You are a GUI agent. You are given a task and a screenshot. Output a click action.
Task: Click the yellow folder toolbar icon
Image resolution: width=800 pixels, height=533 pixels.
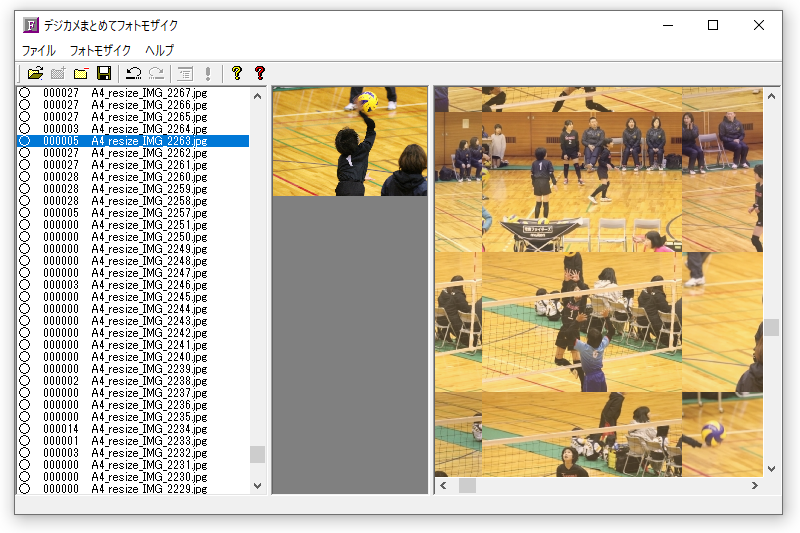(81, 73)
